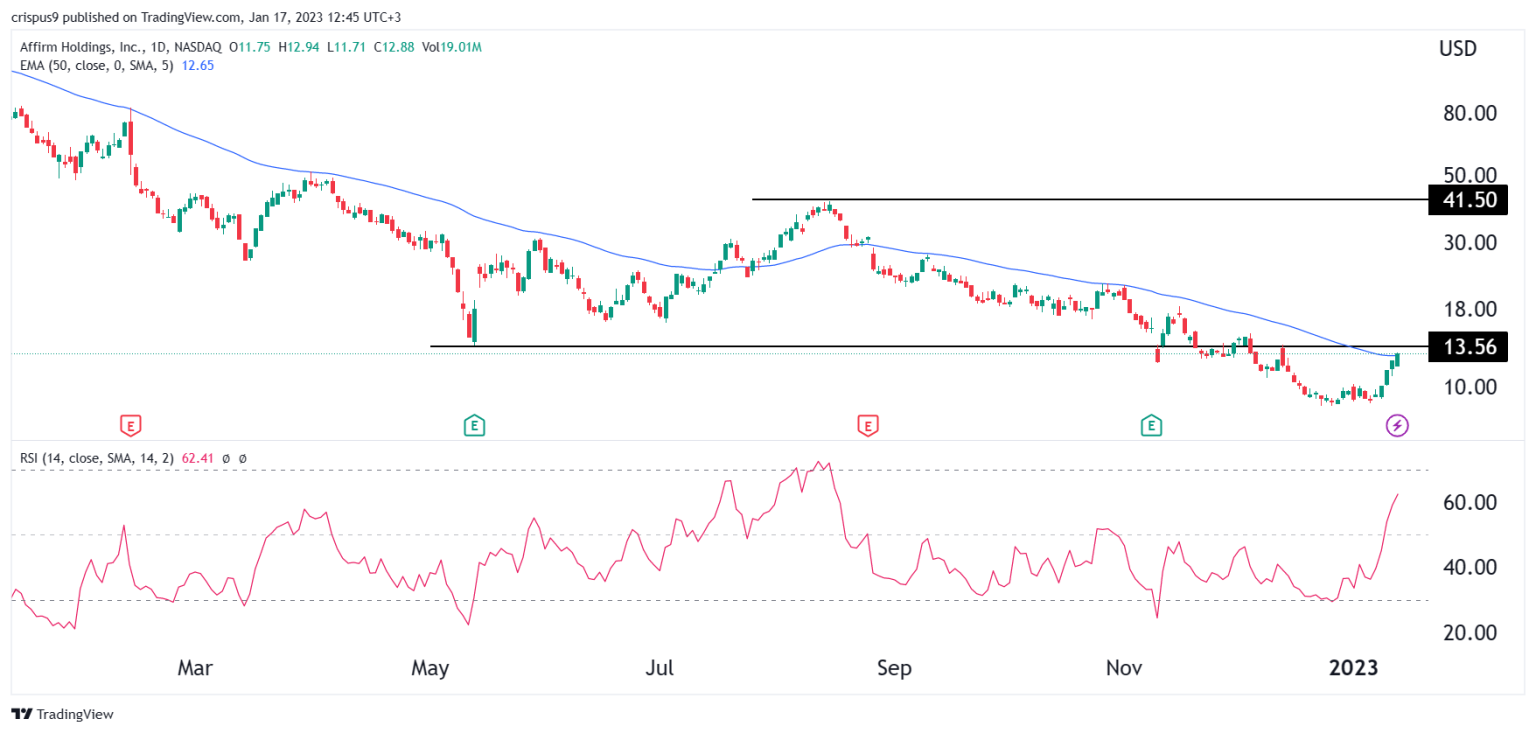Screen dimensions: 1536x733
Task: Select the 41.50 resistance price flag
Action: coord(1467,199)
